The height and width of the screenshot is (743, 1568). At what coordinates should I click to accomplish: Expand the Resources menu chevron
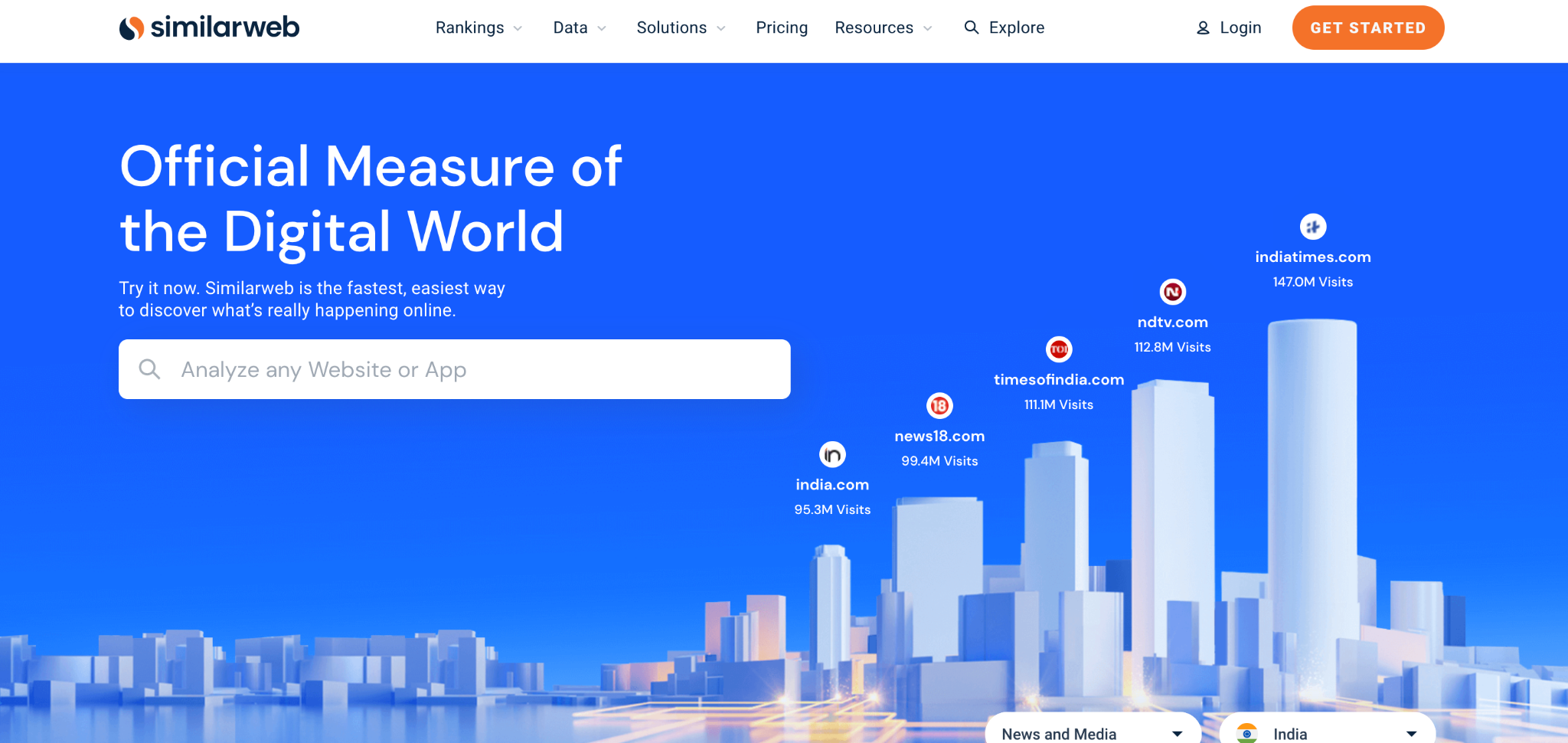(928, 28)
